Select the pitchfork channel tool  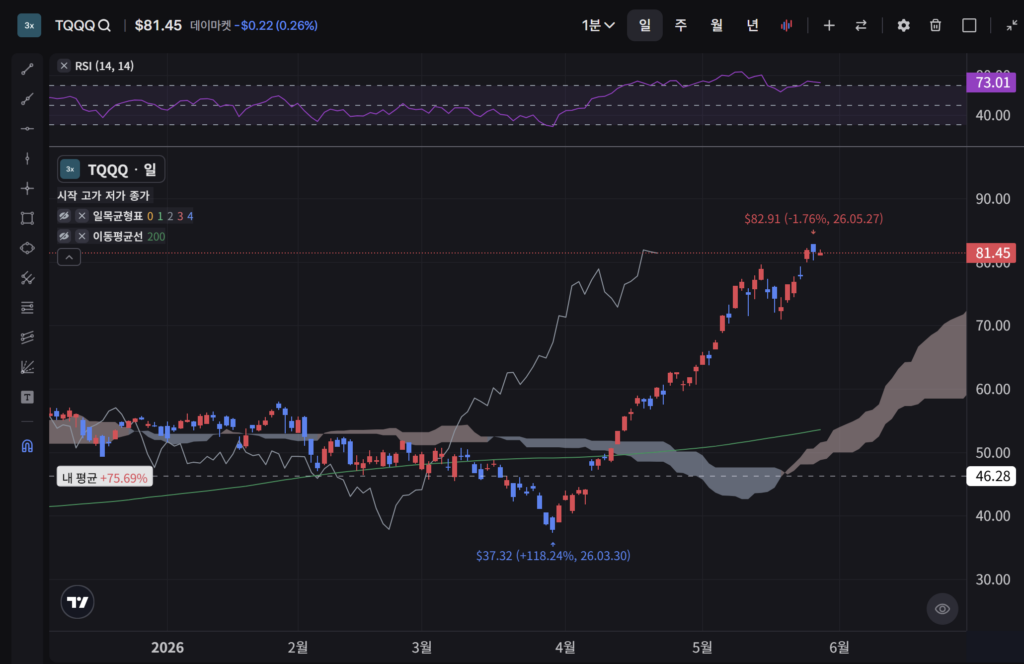(27, 338)
